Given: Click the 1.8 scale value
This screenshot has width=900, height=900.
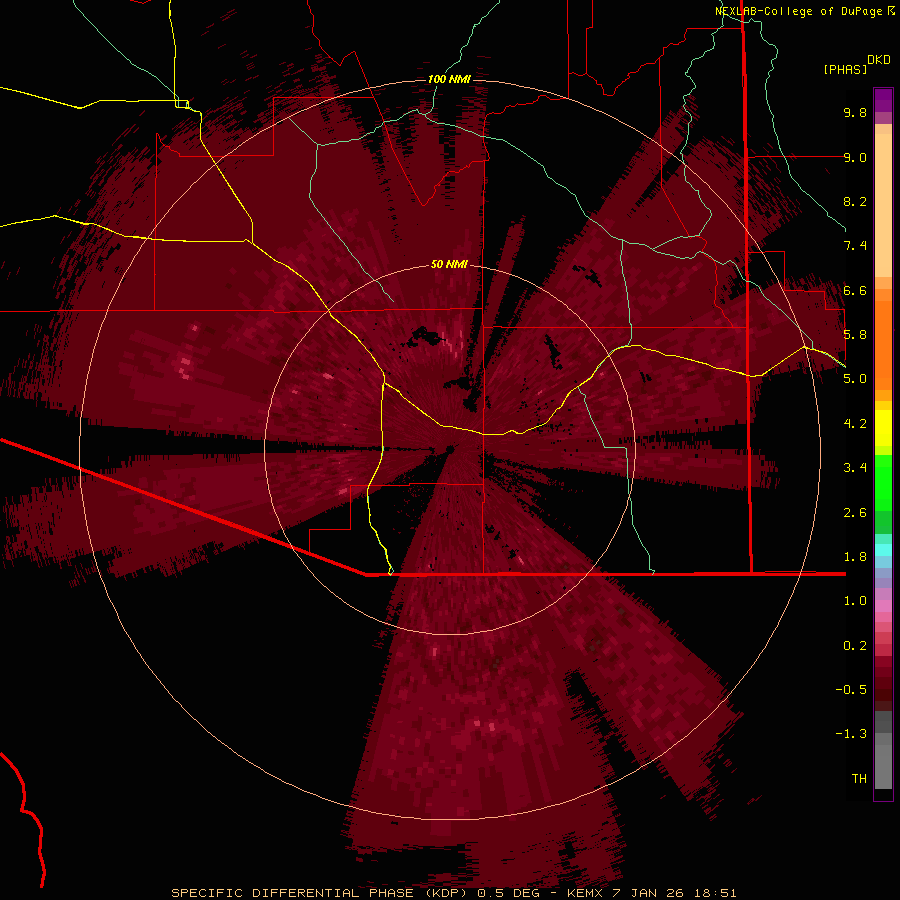Looking at the screenshot, I should [x=855, y=557].
